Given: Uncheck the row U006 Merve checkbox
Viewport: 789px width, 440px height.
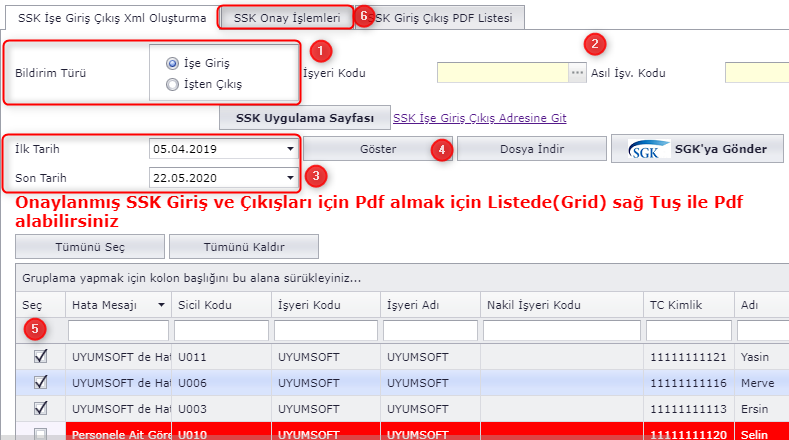Looking at the screenshot, I should (39, 381).
